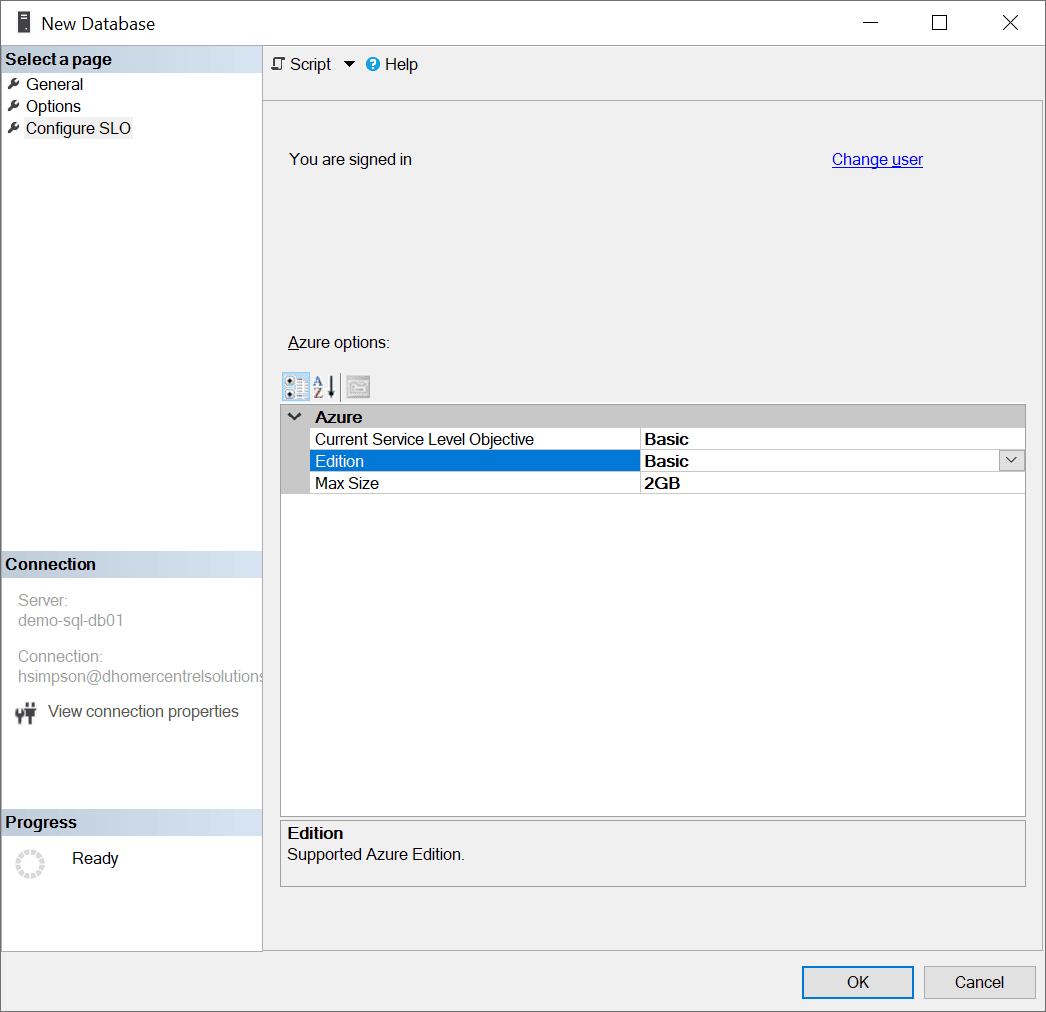
Task: Collapse the Azure category chevron
Action: click(x=292, y=416)
